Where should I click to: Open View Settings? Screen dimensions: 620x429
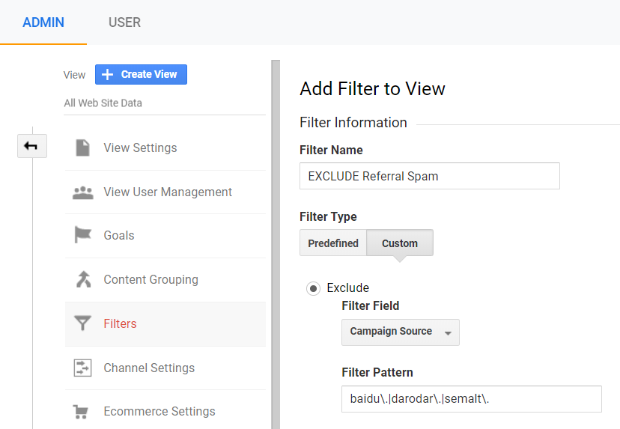pyautogui.click(x=165, y=148)
